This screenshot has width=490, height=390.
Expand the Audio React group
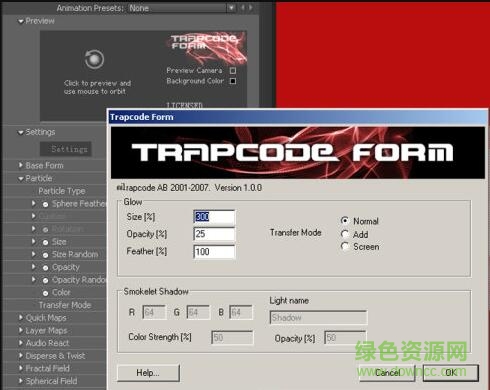(x=21, y=343)
